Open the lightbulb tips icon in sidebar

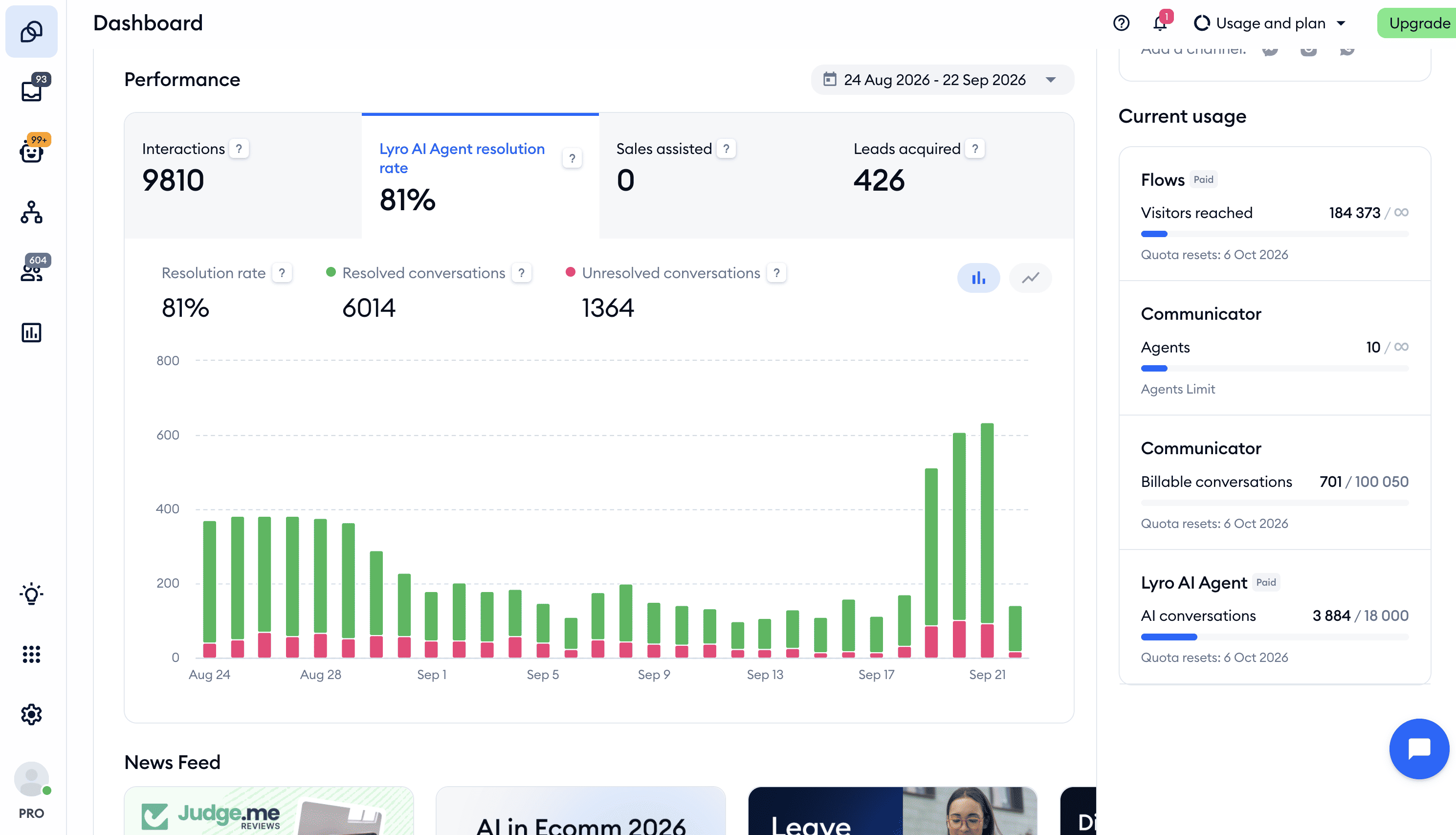pos(31,594)
